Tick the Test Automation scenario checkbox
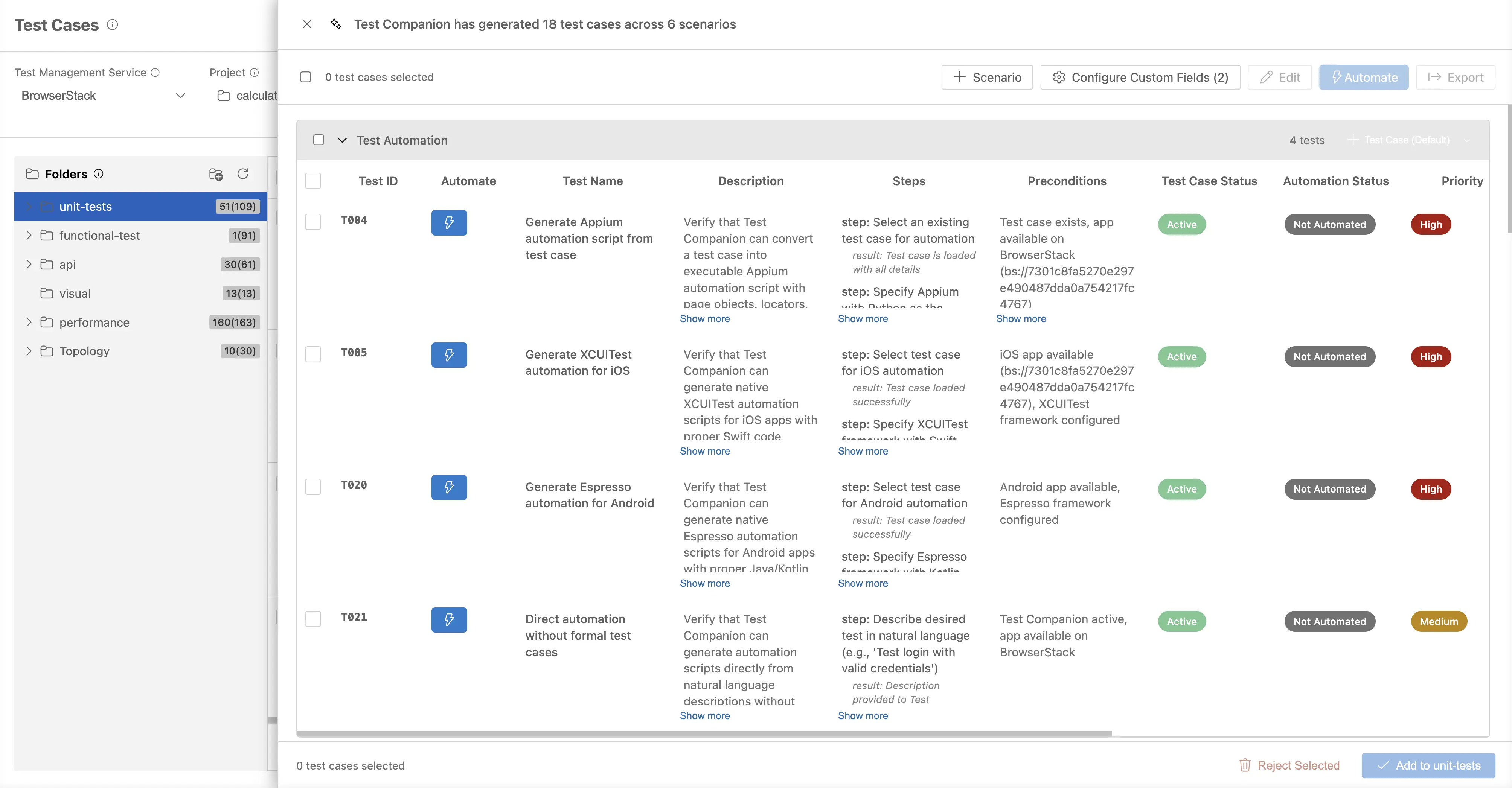1512x788 pixels. pyautogui.click(x=319, y=140)
